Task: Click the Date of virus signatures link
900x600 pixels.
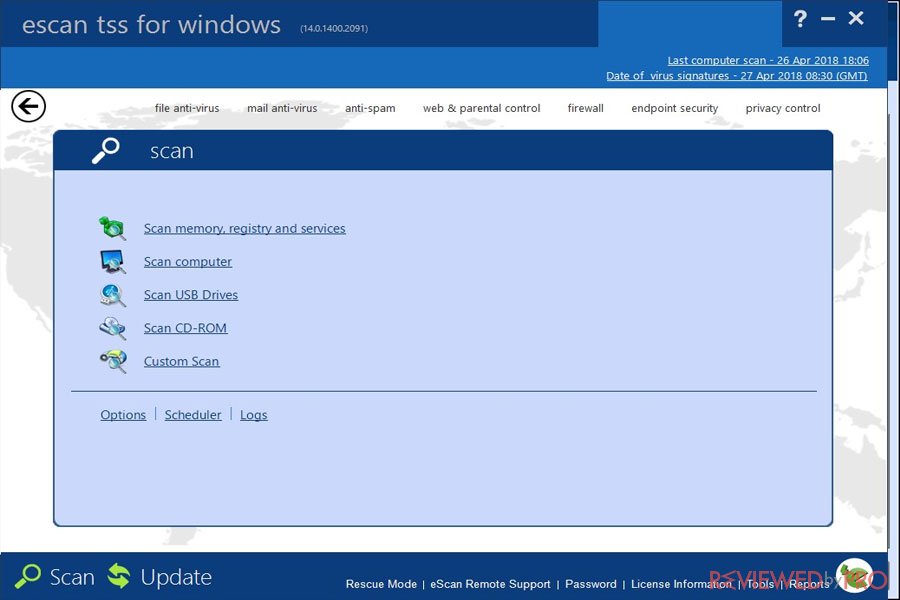Action: [x=737, y=76]
